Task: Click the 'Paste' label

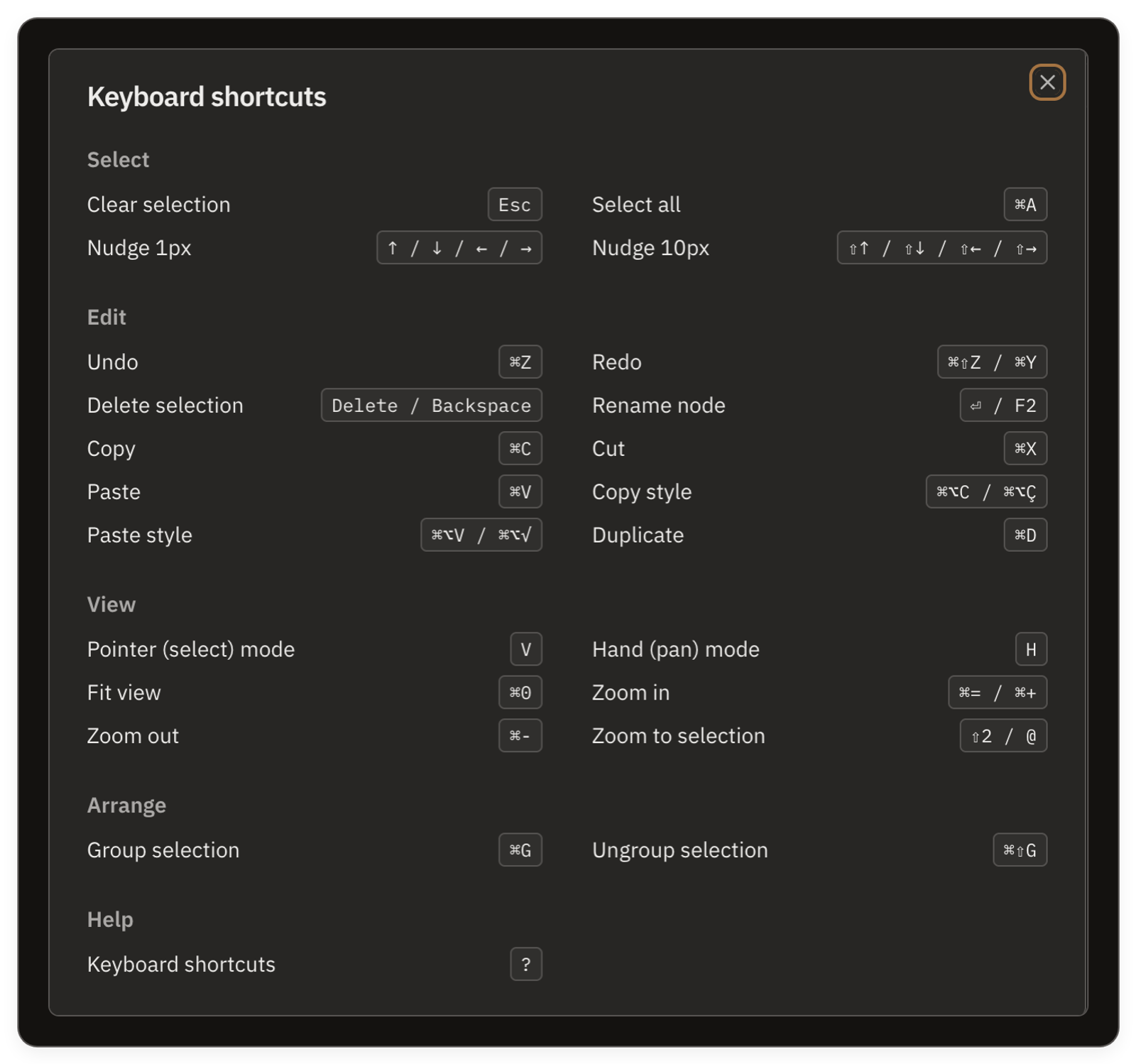Action: (114, 492)
